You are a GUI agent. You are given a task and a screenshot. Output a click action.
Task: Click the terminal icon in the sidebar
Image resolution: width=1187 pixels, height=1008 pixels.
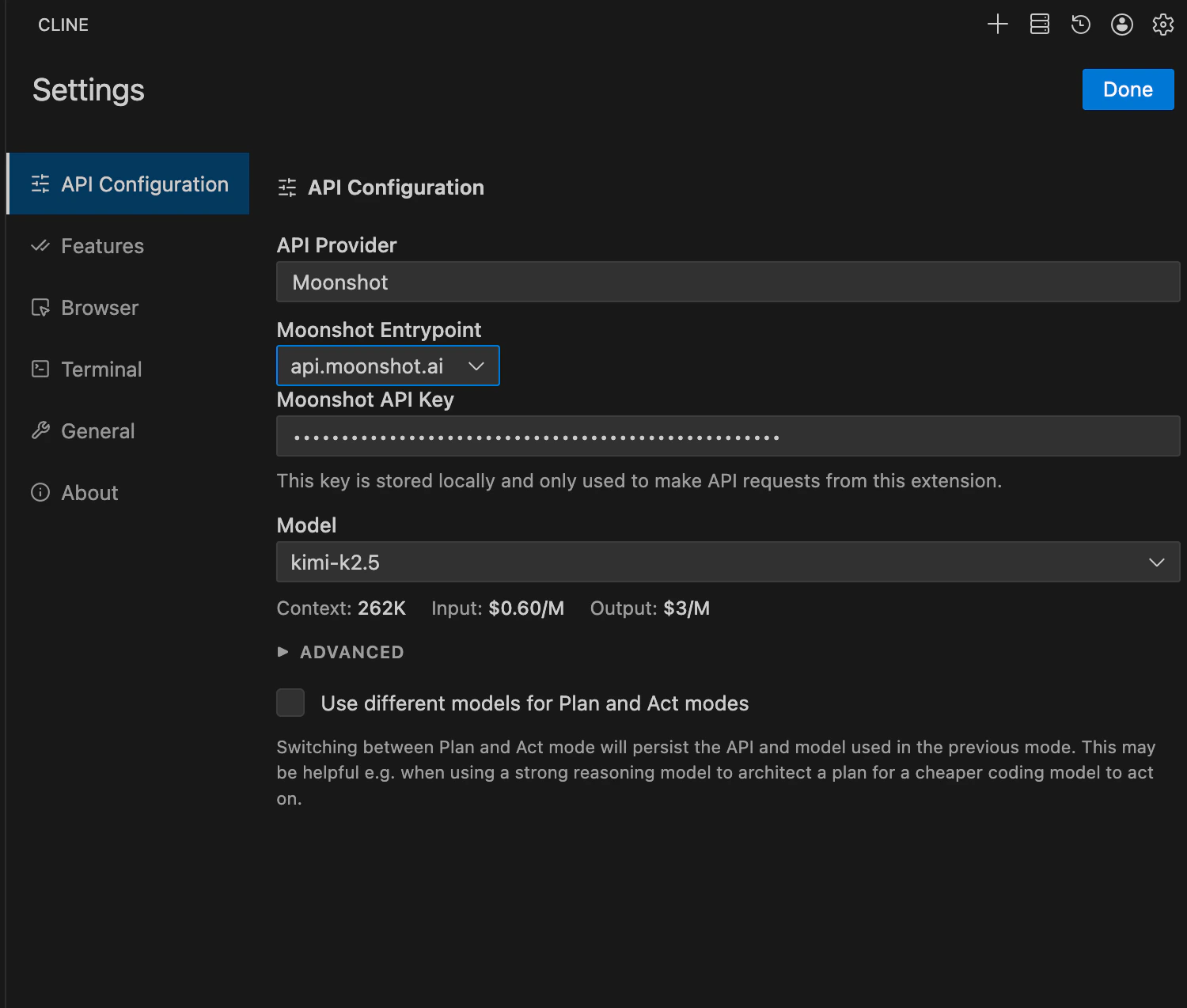(40, 369)
